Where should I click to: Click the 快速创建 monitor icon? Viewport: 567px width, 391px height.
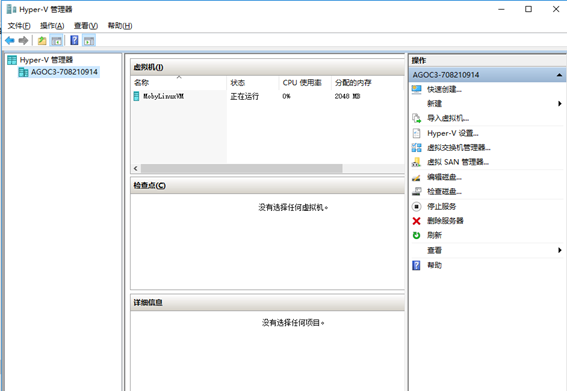click(417, 89)
